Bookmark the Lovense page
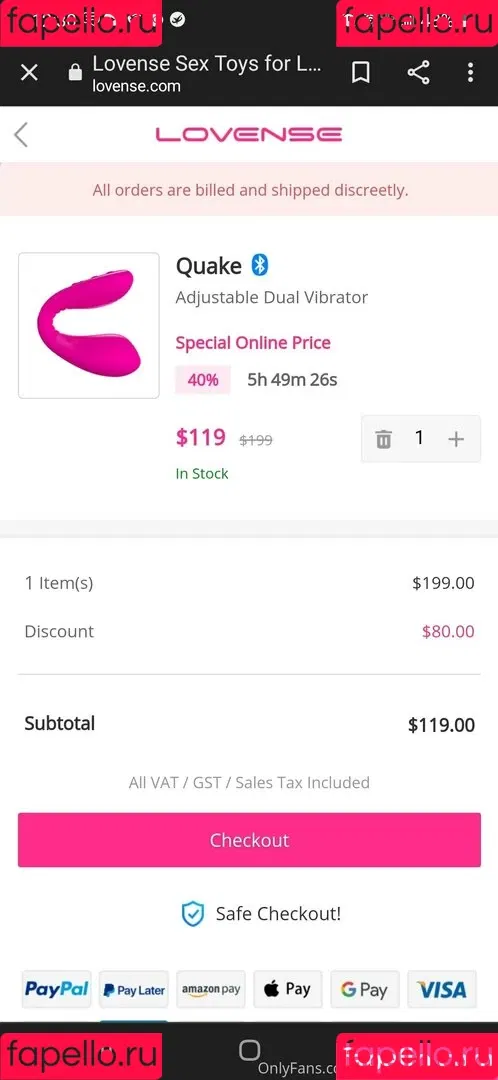The height and width of the screenshot is (1080, 498). point(360,72)
